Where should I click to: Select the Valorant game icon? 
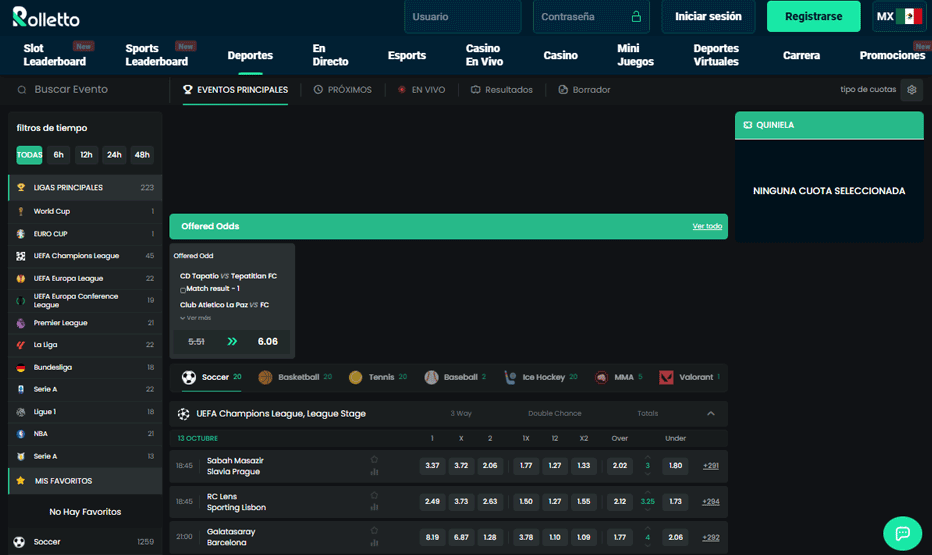[666, 377]
